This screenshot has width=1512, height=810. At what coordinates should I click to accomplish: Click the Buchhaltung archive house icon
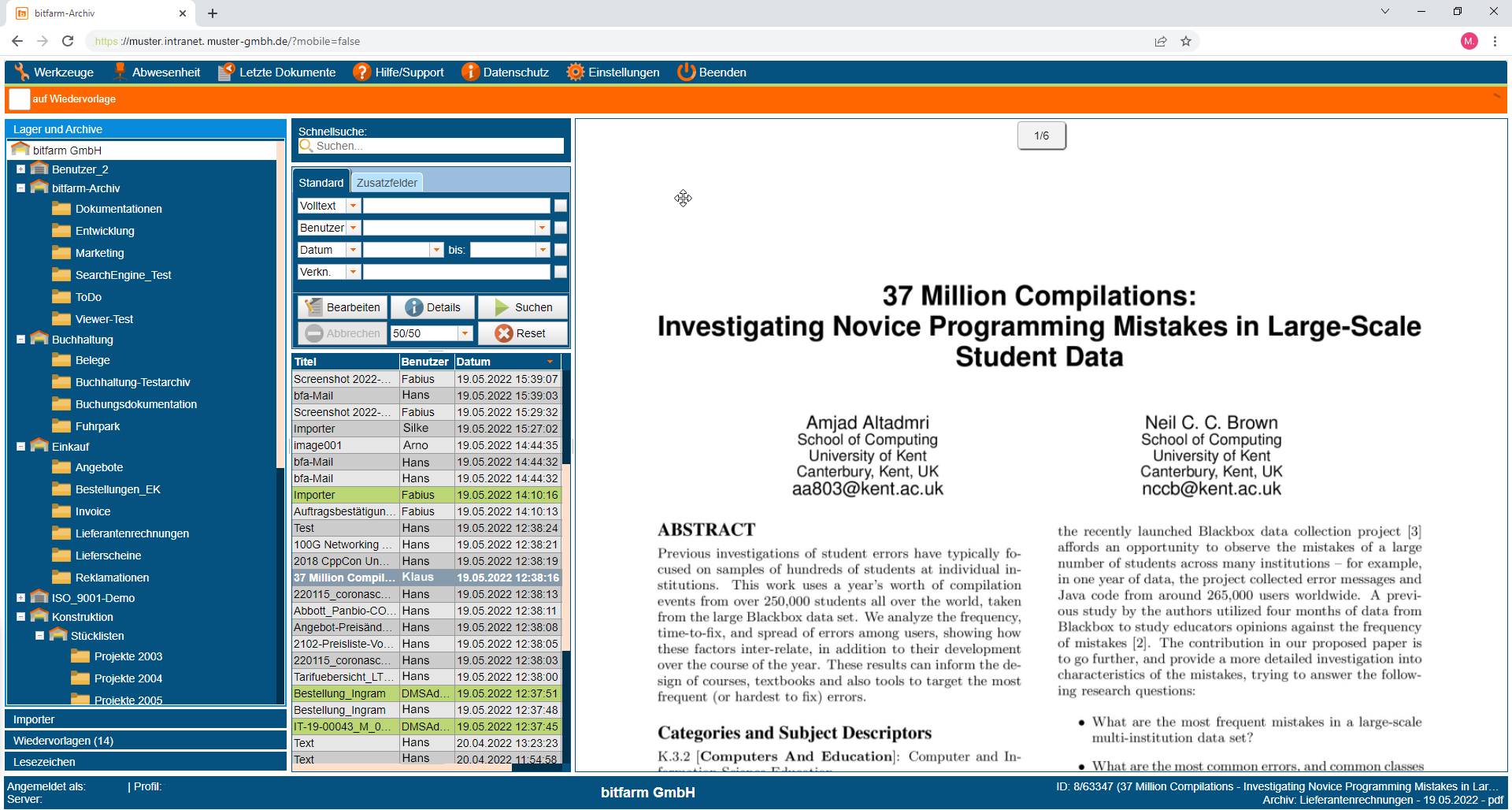coord(39,339)
